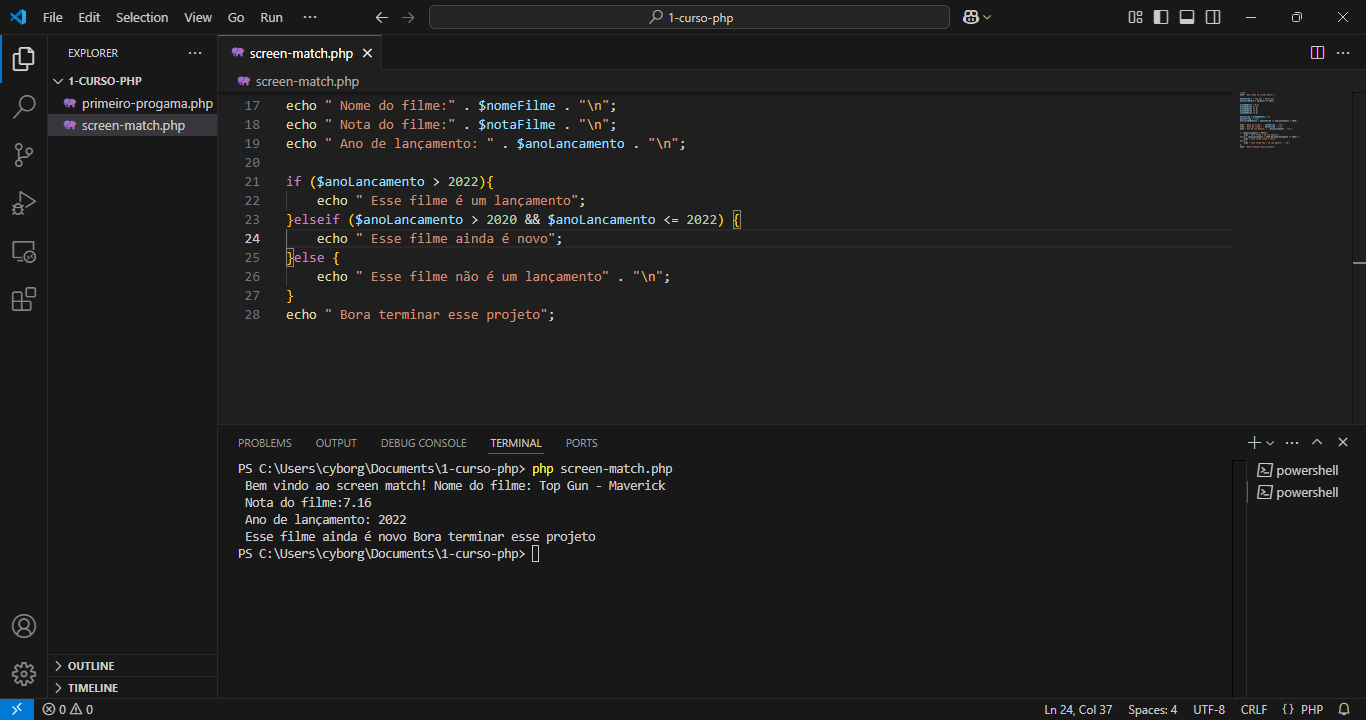Go back using the navigation arrow
The height and width of the screenshot is (720, 1366).
(x=381, y=17)
